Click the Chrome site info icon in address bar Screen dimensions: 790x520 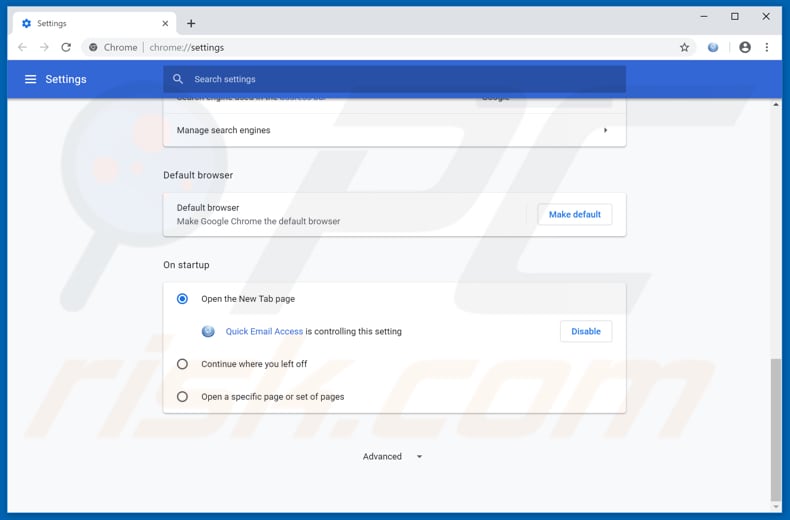[93, 47]
